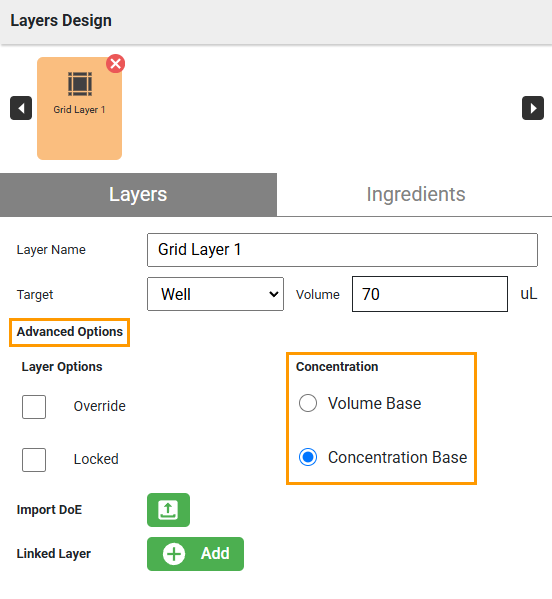Focus the Volume field showing 70
The image size is (552, 599).
[x=430, y=294]
